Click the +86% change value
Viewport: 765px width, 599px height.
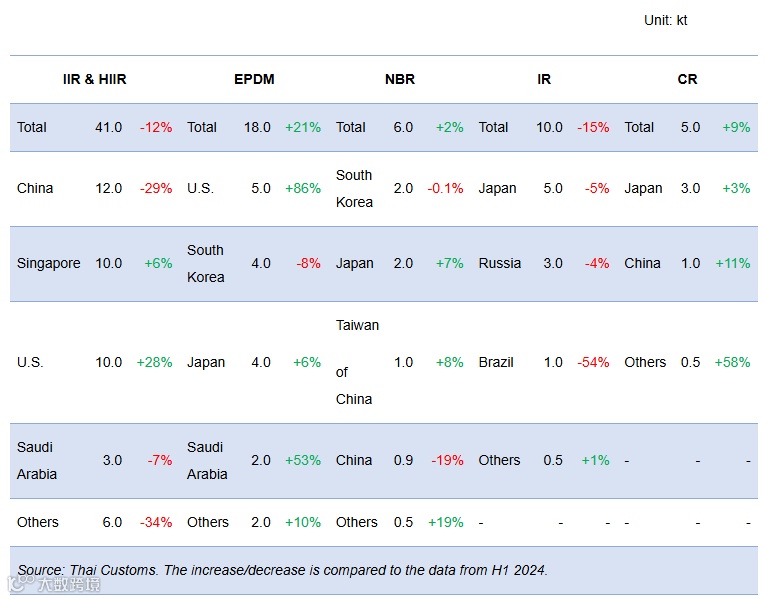[x=303, y=188]
